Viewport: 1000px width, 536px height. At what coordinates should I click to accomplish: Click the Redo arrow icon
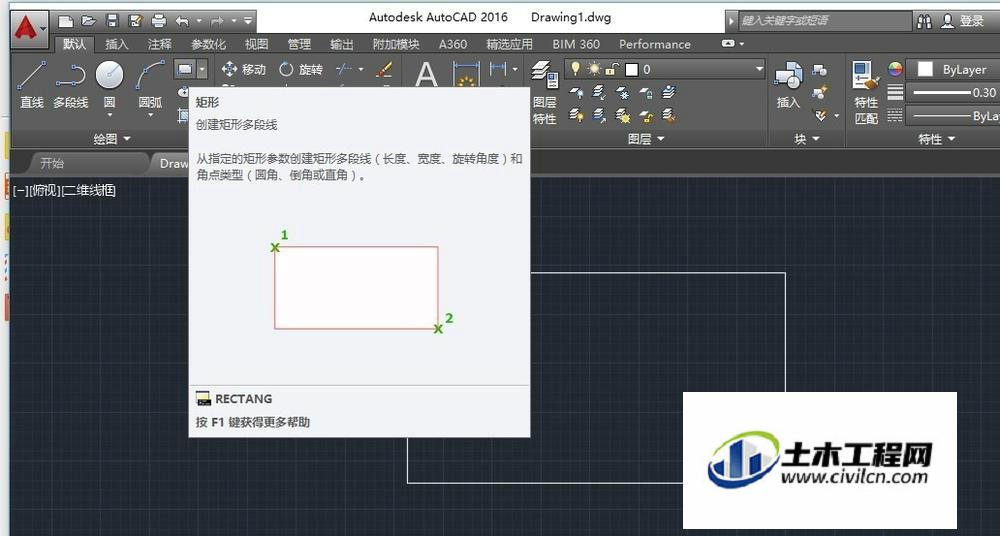[217, 21]
